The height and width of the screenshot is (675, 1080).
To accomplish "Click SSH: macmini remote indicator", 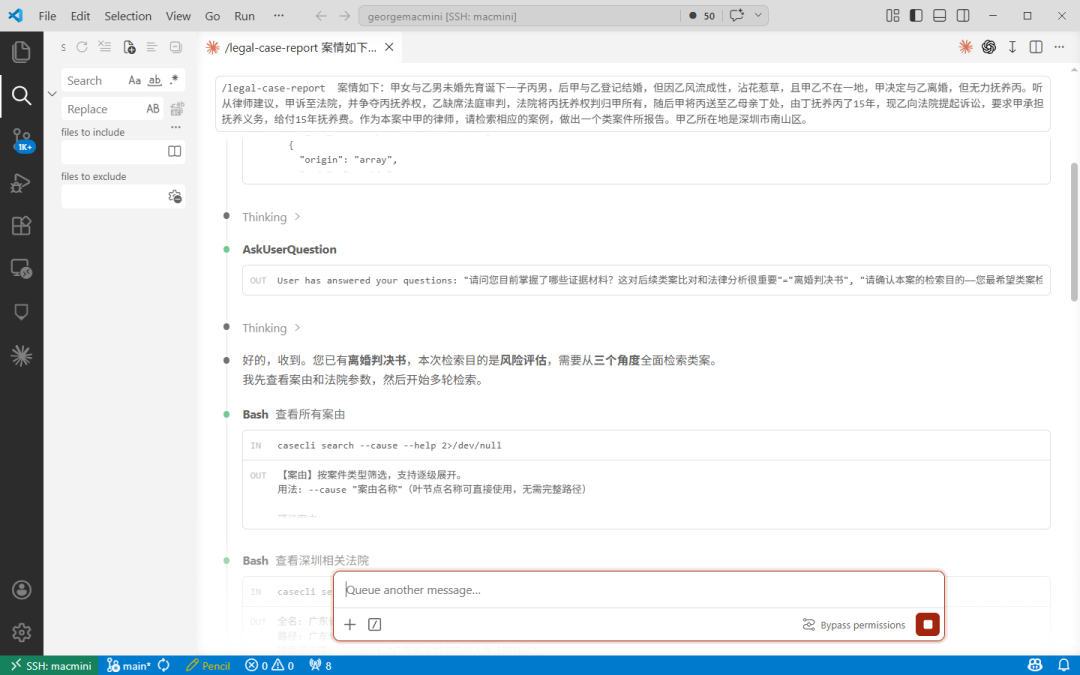I will 52,665.
